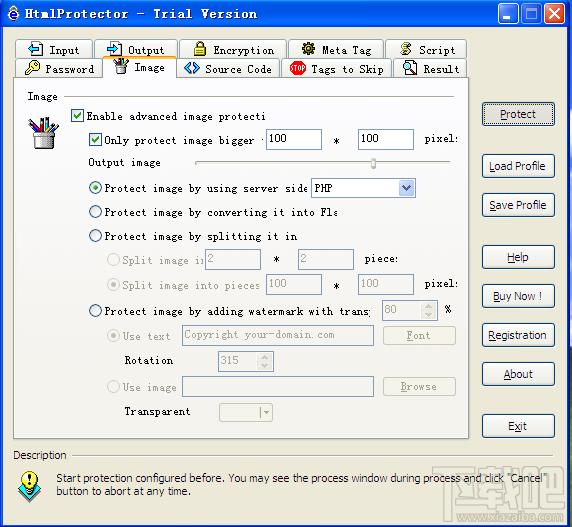Click the watermark text Copyright field
Image resolution: width=572 pixels, height=527 pixels.
[278, 336]
